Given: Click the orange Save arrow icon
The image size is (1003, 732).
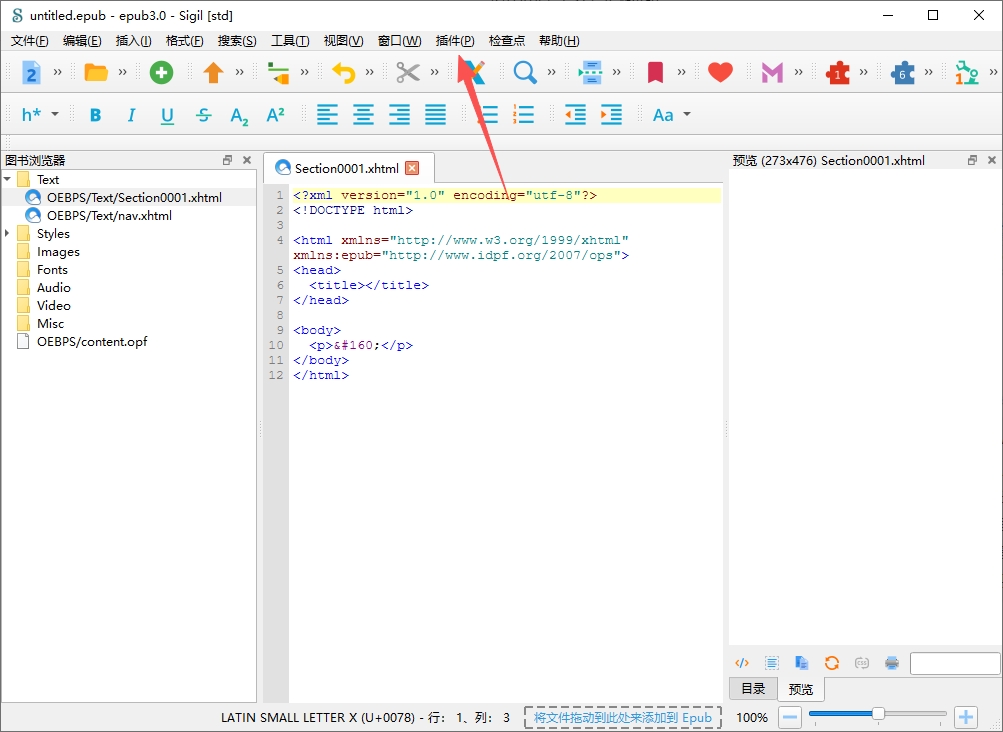Looking at the screenshot, I should 213,72.
